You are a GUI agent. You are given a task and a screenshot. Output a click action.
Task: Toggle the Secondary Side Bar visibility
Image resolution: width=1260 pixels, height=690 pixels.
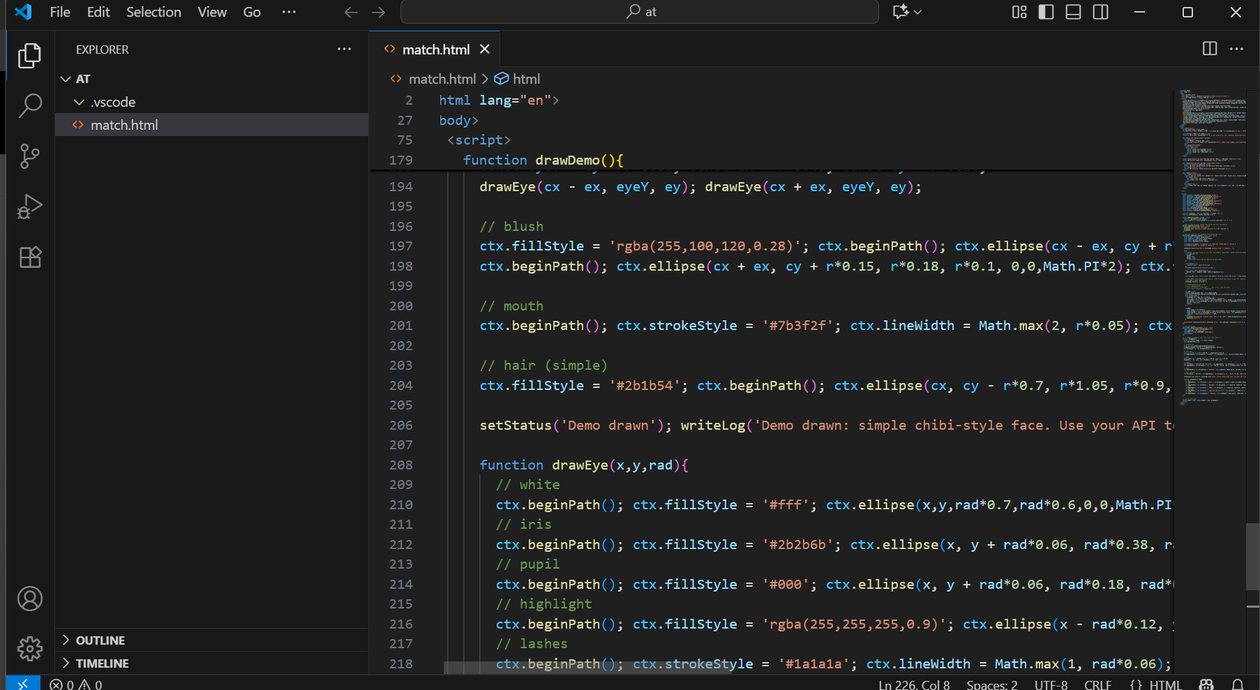pos(1100,11)
